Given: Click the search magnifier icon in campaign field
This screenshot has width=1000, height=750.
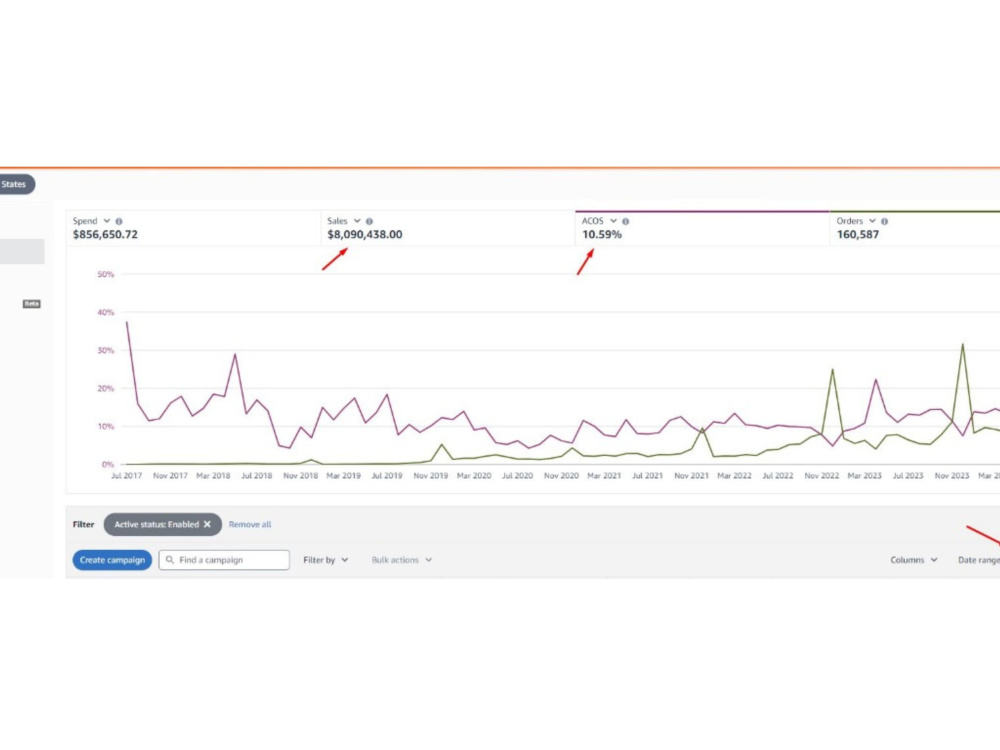Looking at the screenshot, I should tap(170, 560).
